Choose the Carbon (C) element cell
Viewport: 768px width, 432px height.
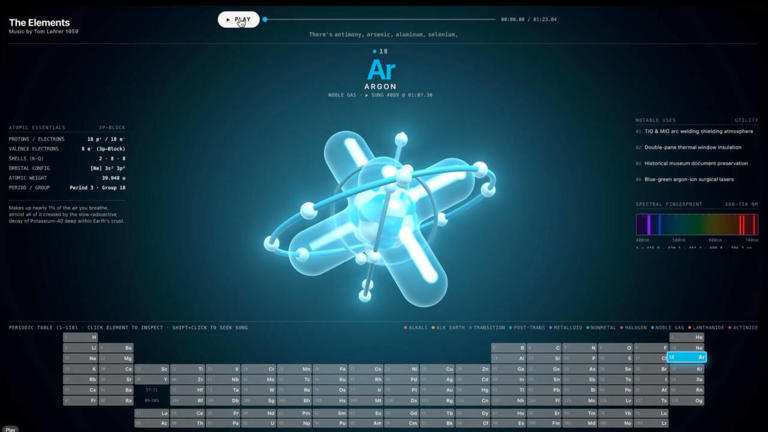tap(544, 348)
